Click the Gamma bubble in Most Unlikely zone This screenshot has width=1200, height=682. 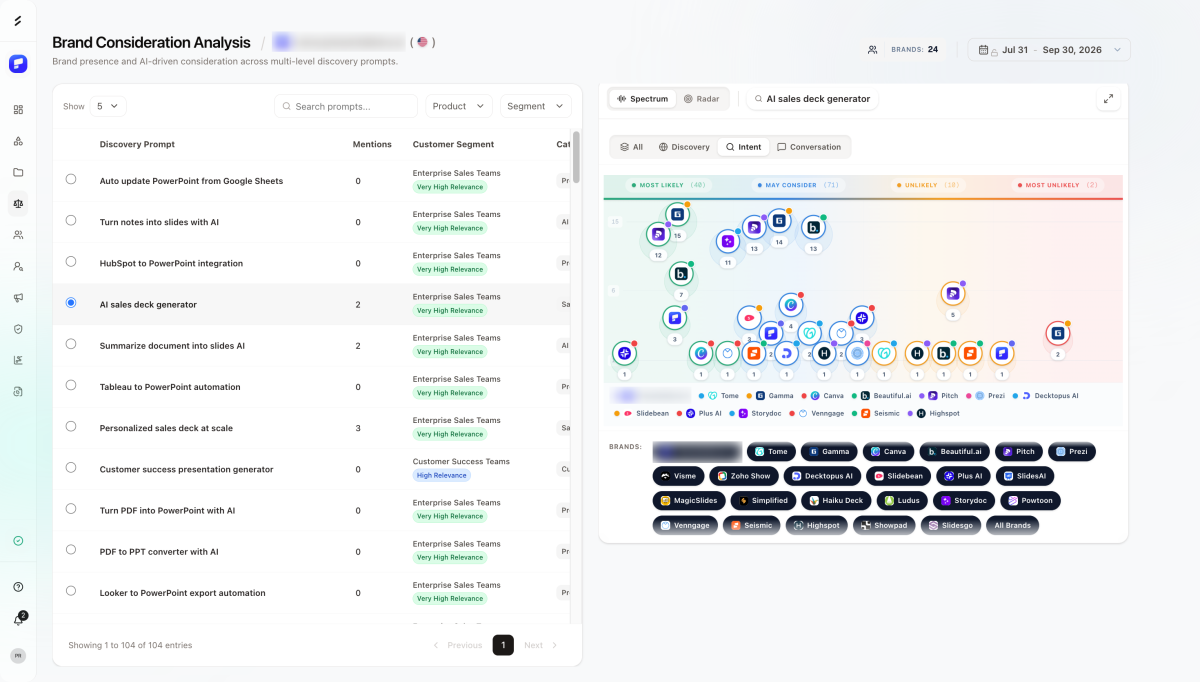pyautogui.click(x=1057, y=333)
